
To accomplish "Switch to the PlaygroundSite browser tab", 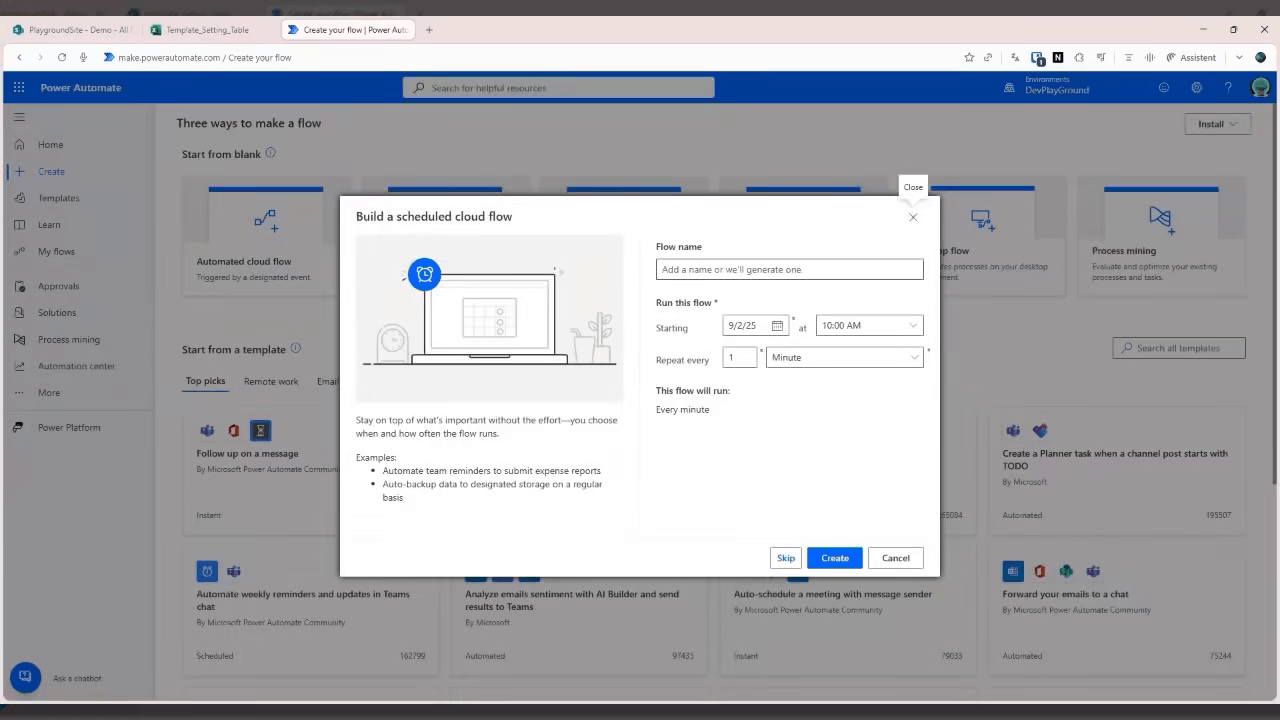I will (72, 30).
